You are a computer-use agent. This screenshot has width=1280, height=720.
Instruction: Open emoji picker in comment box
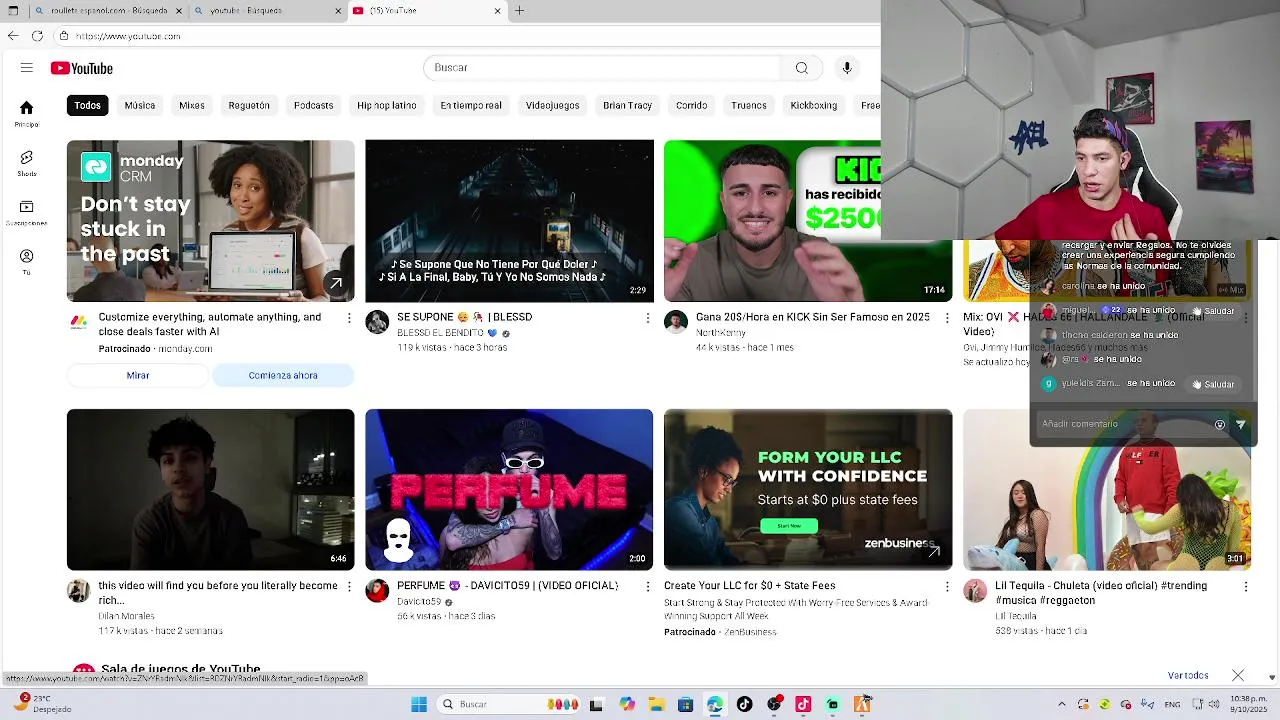tap(1220, 424)
